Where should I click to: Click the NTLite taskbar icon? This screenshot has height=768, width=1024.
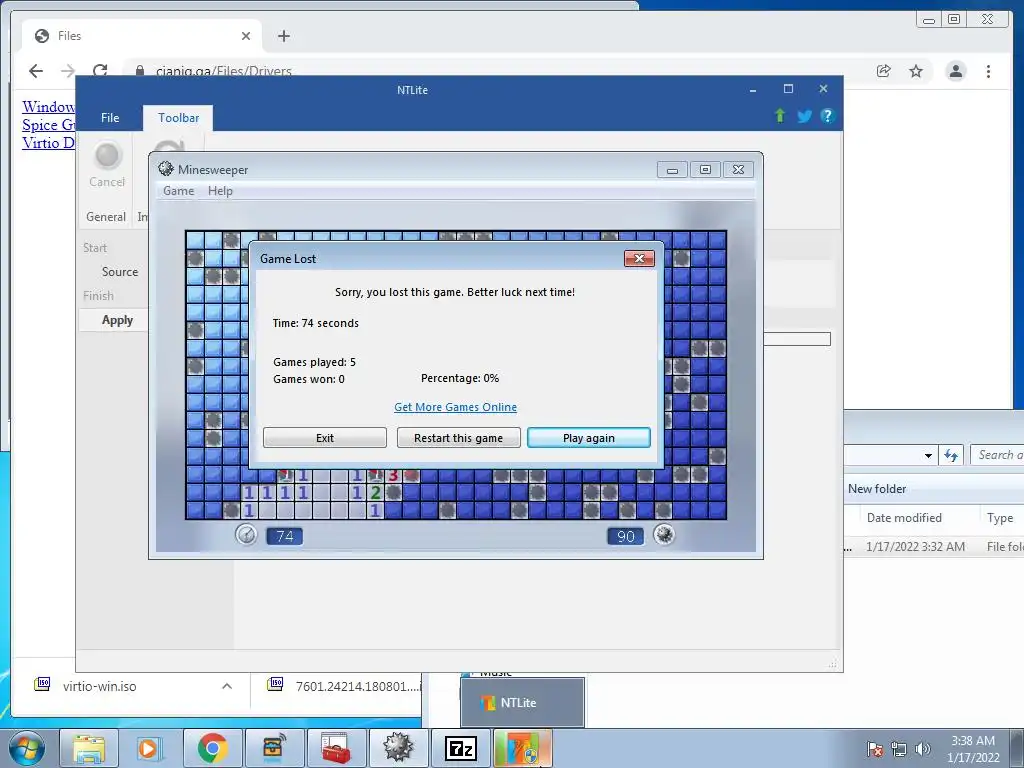point(522,748)
